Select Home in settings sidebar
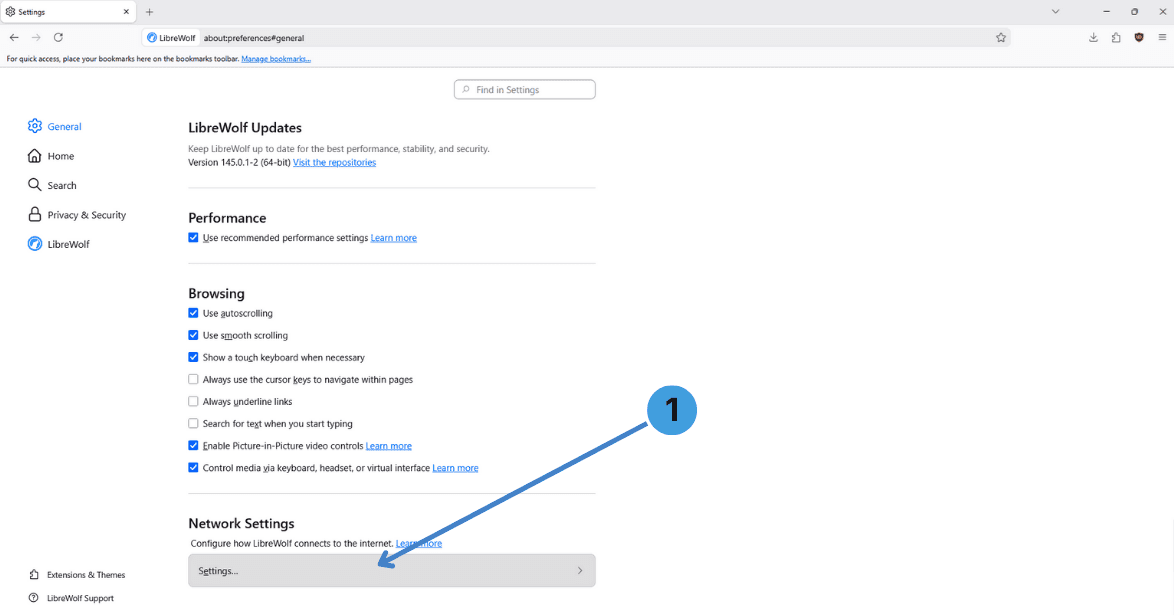The height and width of the screenshot is (615, 1174). pyautogui.click(x=51, y=156)
